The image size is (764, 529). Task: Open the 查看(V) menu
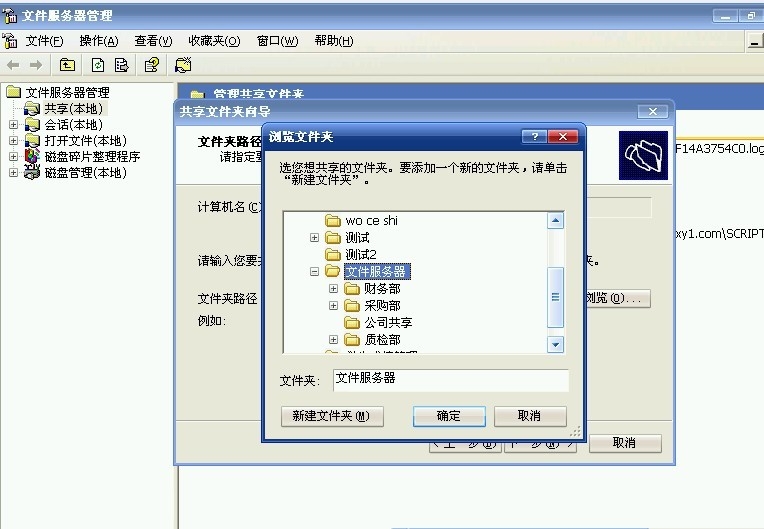tap(153, 41)
